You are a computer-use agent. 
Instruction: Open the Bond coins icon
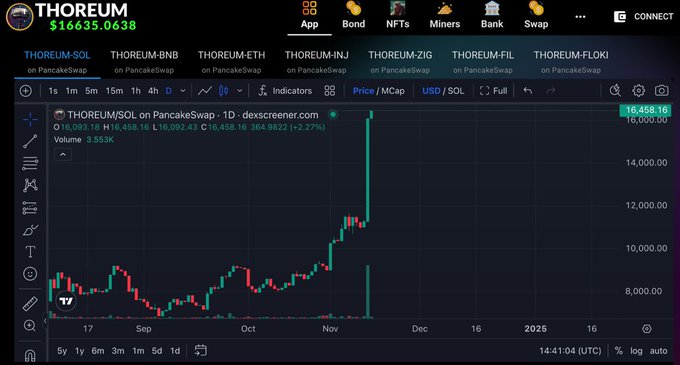pyautogui.click(x=353, y=8)
